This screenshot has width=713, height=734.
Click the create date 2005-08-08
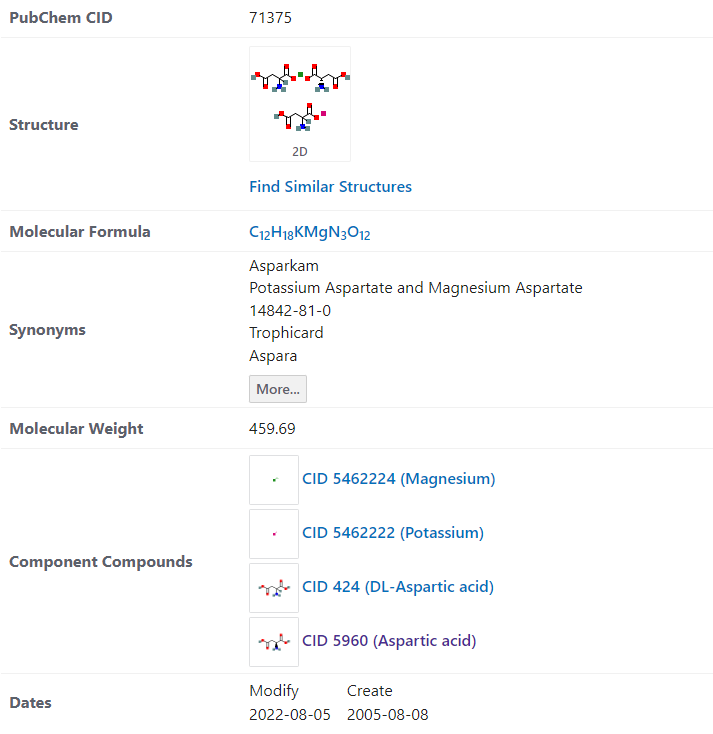coord(388,715)
